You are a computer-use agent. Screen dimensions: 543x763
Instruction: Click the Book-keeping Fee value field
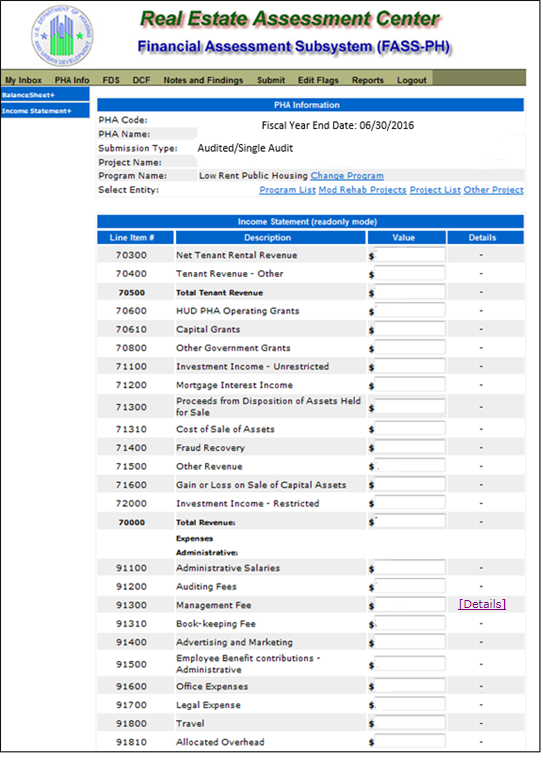pyautogui.click(x=410, y=623)
